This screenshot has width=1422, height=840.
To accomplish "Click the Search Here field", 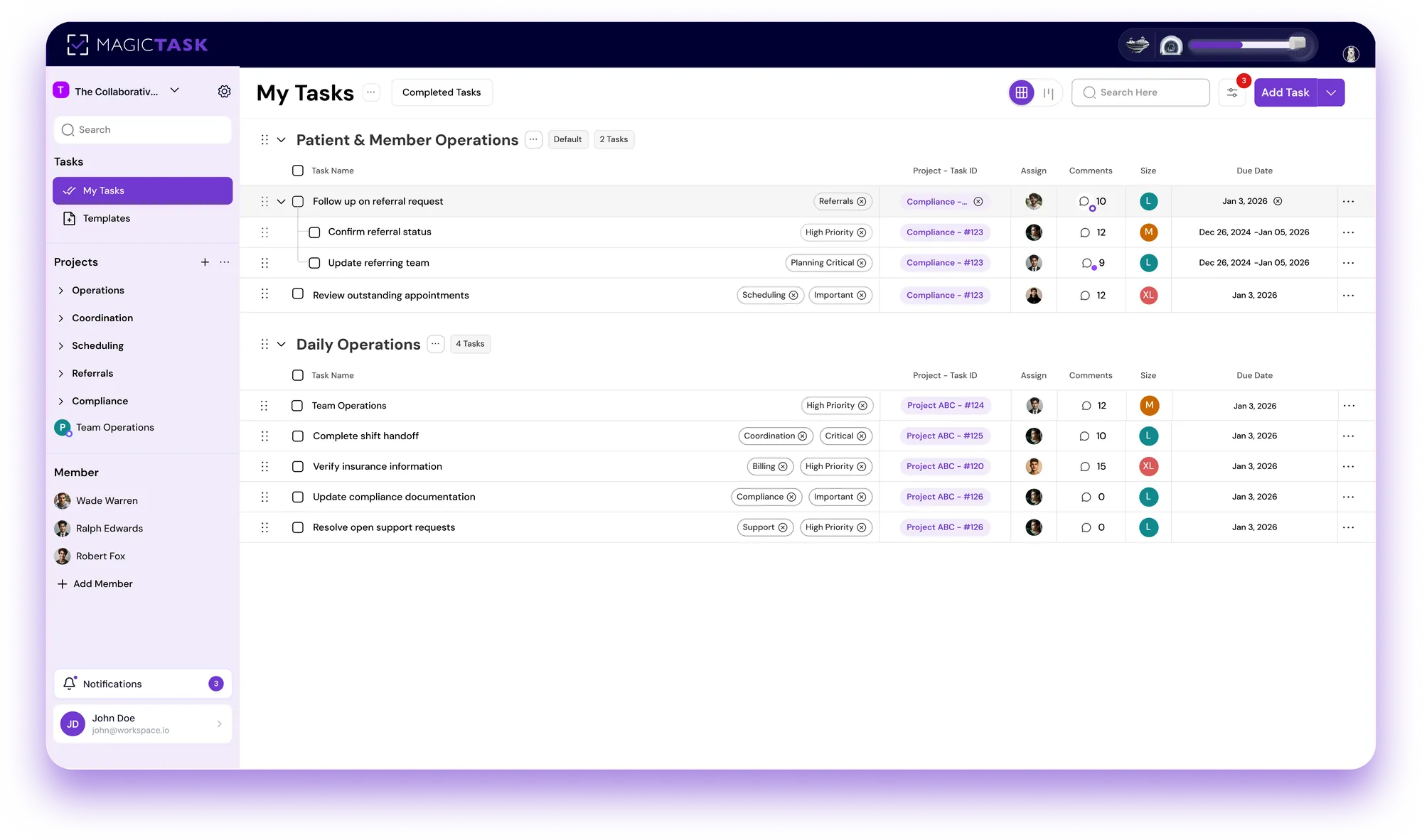I will click(1140, 92).
